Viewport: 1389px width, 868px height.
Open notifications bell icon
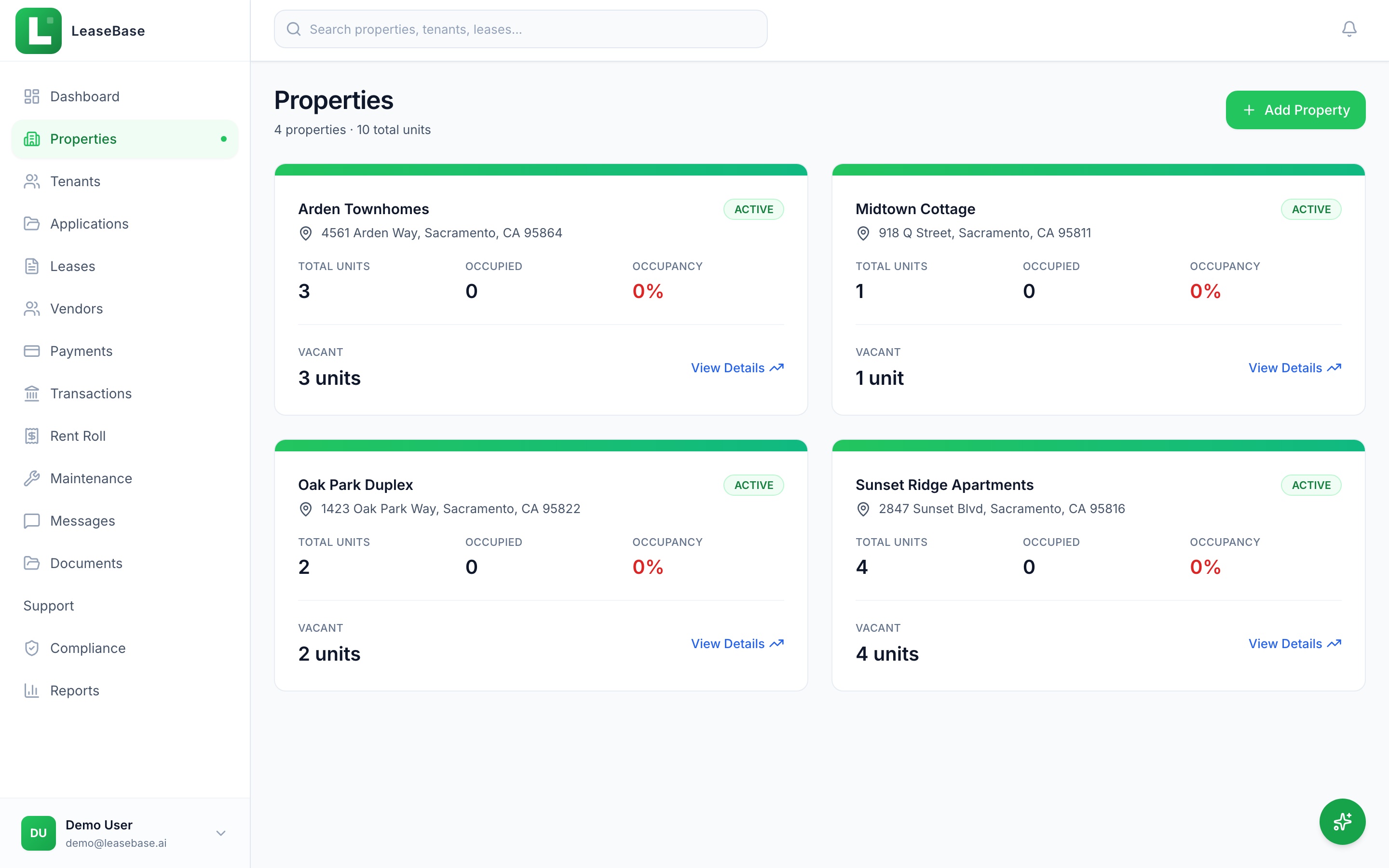[x=1349, y=29]
